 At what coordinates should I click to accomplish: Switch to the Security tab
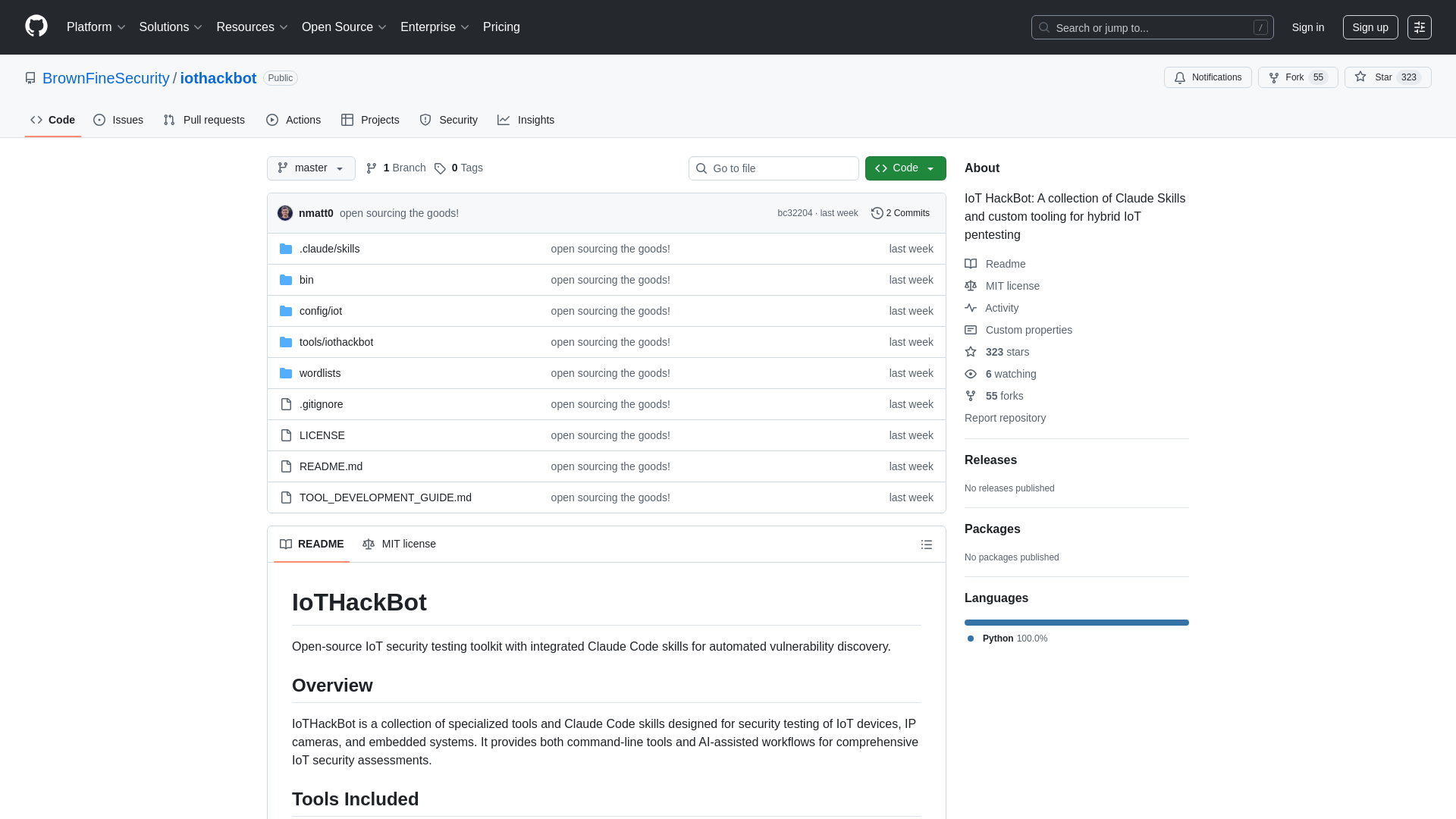click(x=448, y=120)
